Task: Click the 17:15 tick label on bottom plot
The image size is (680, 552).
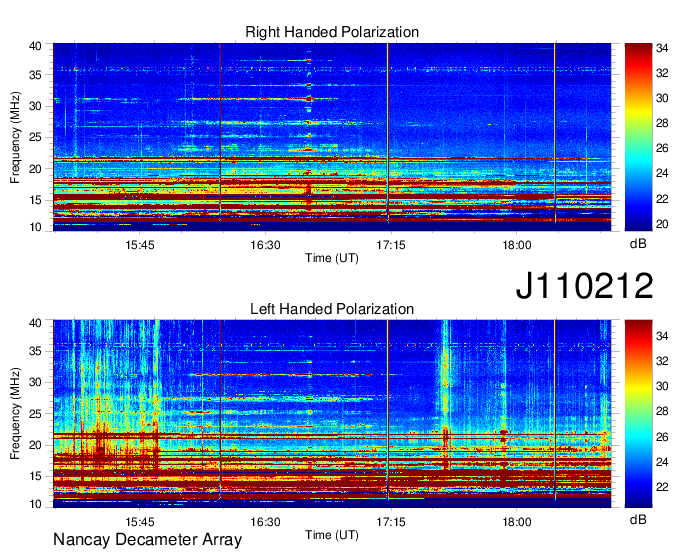Action: [x=391, y=522]
